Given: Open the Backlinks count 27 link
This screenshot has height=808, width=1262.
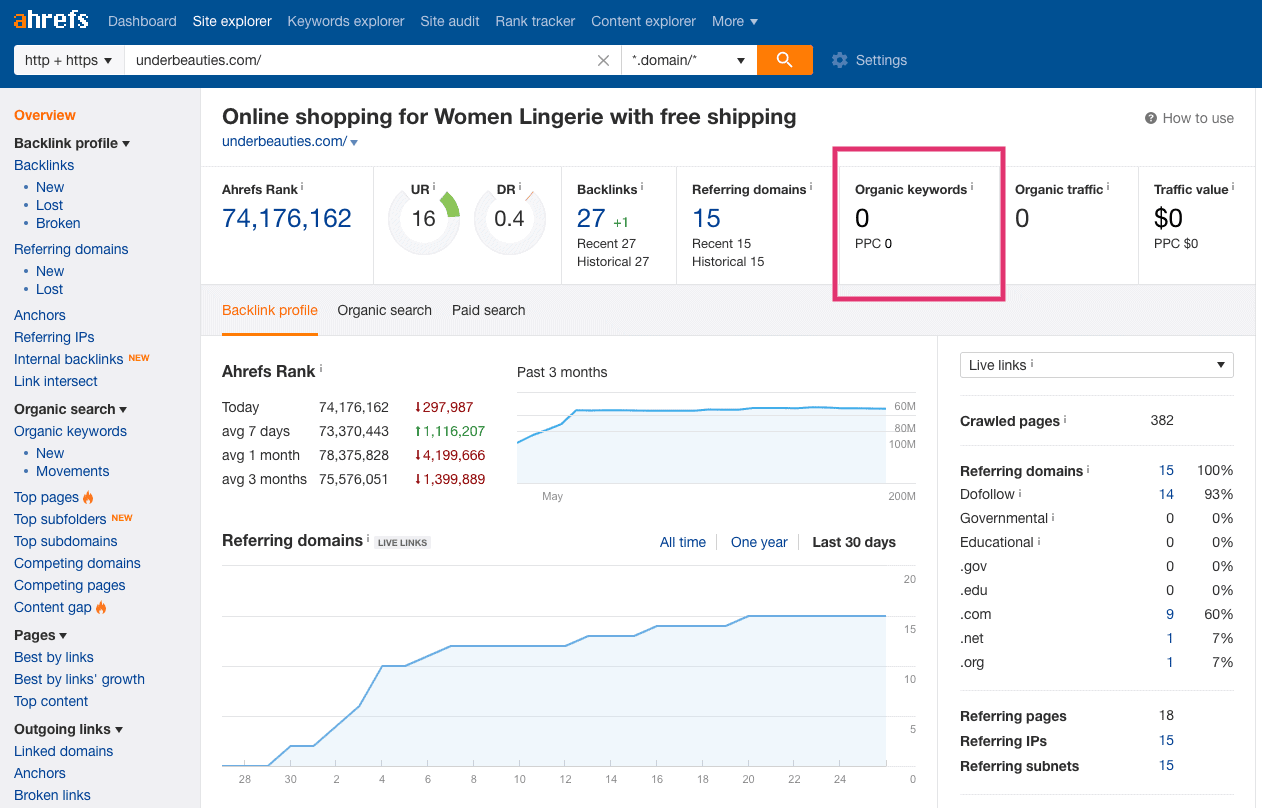Looking at the screenshot, I should (591, 218).
